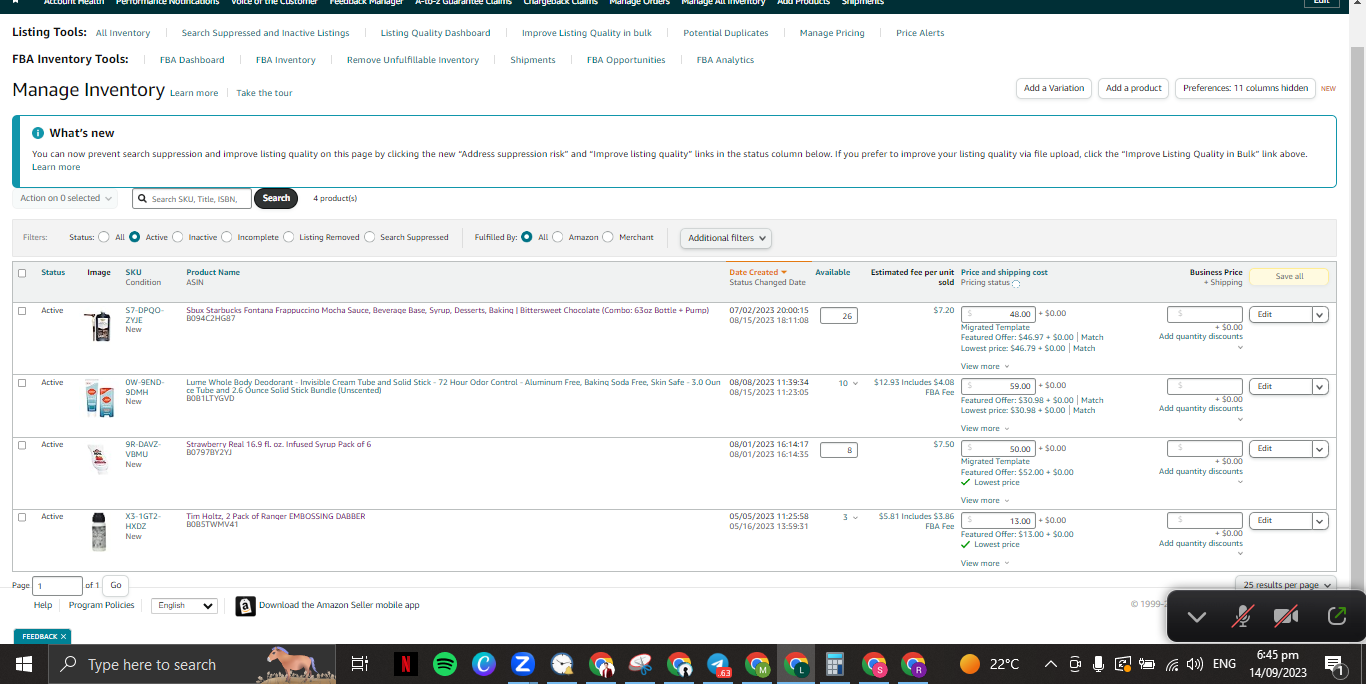Click the What's new info icon
1366x684 pixels.
(38, 133)
